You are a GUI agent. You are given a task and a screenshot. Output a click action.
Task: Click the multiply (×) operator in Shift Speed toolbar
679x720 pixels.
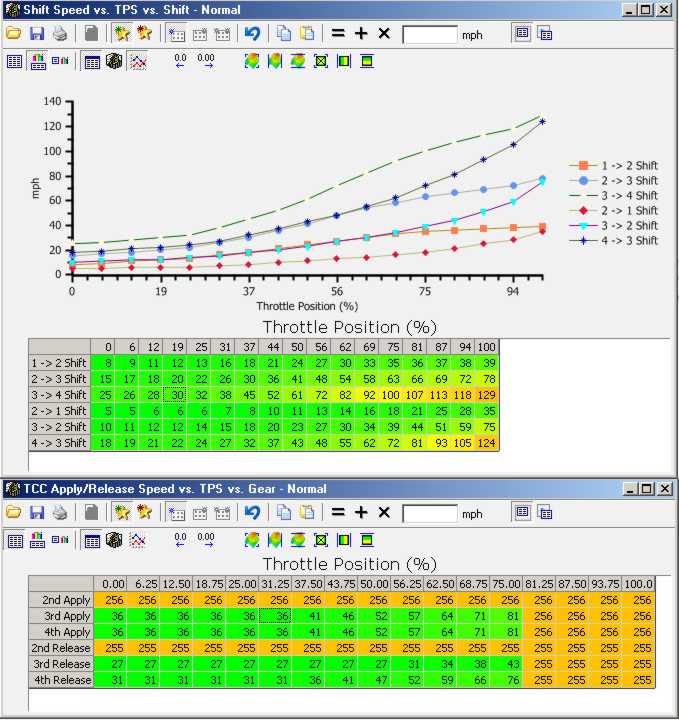point(384,34)
